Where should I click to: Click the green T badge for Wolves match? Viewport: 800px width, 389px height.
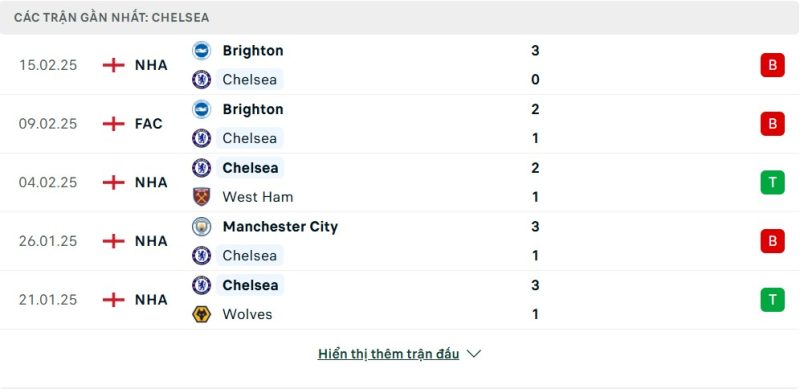pos(772,300)
